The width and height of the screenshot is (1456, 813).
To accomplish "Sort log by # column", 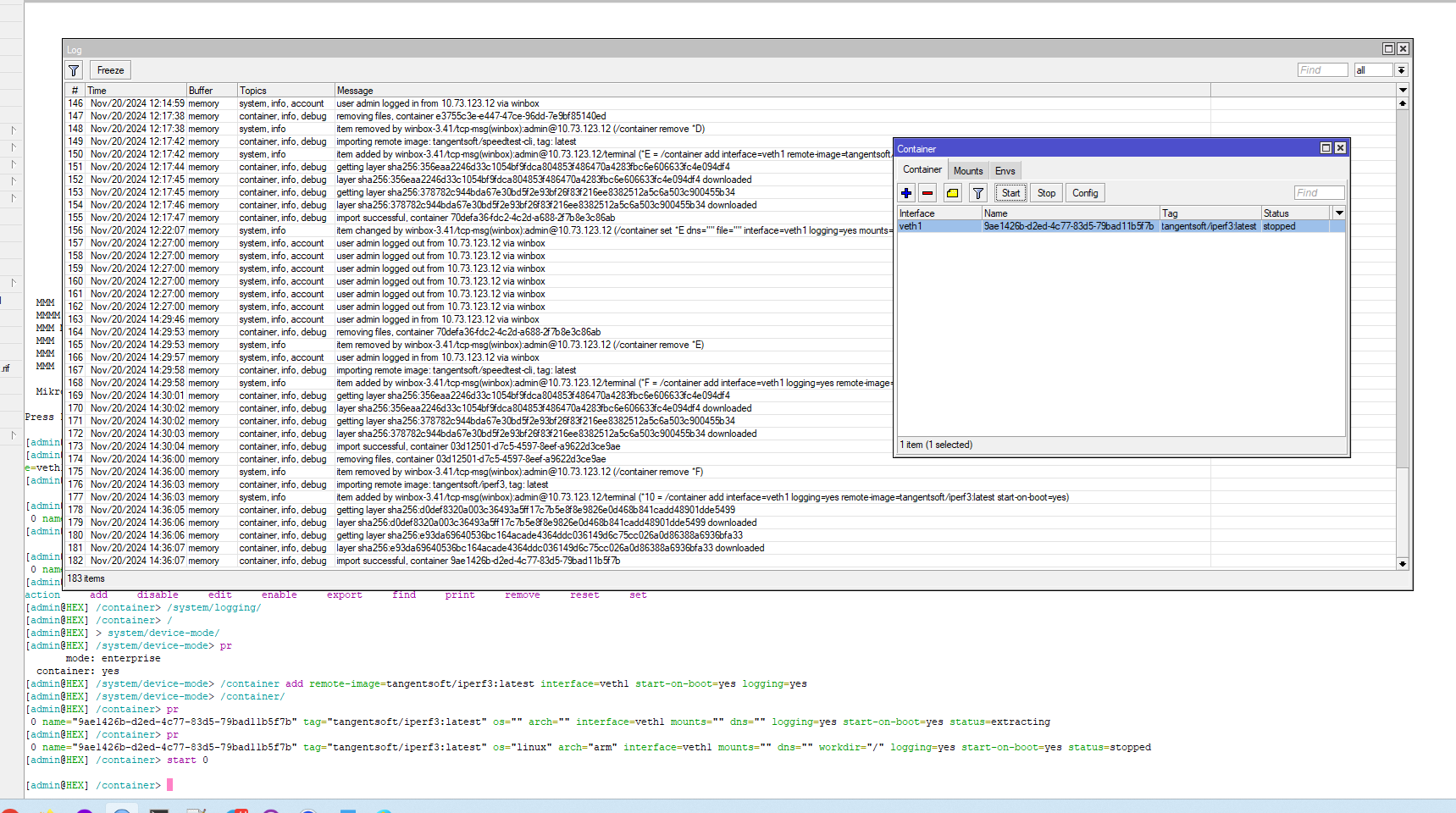I will tap(75, 91).
